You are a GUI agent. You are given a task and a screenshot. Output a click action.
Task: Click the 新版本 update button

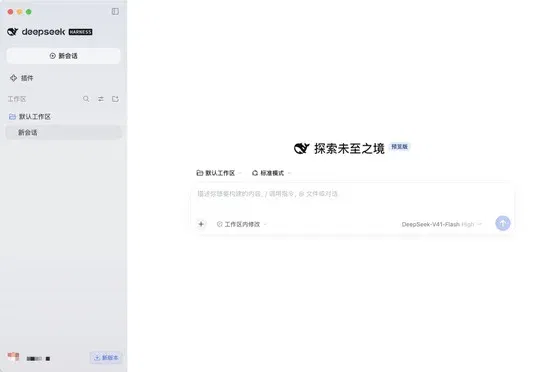[x=106, y=358]
